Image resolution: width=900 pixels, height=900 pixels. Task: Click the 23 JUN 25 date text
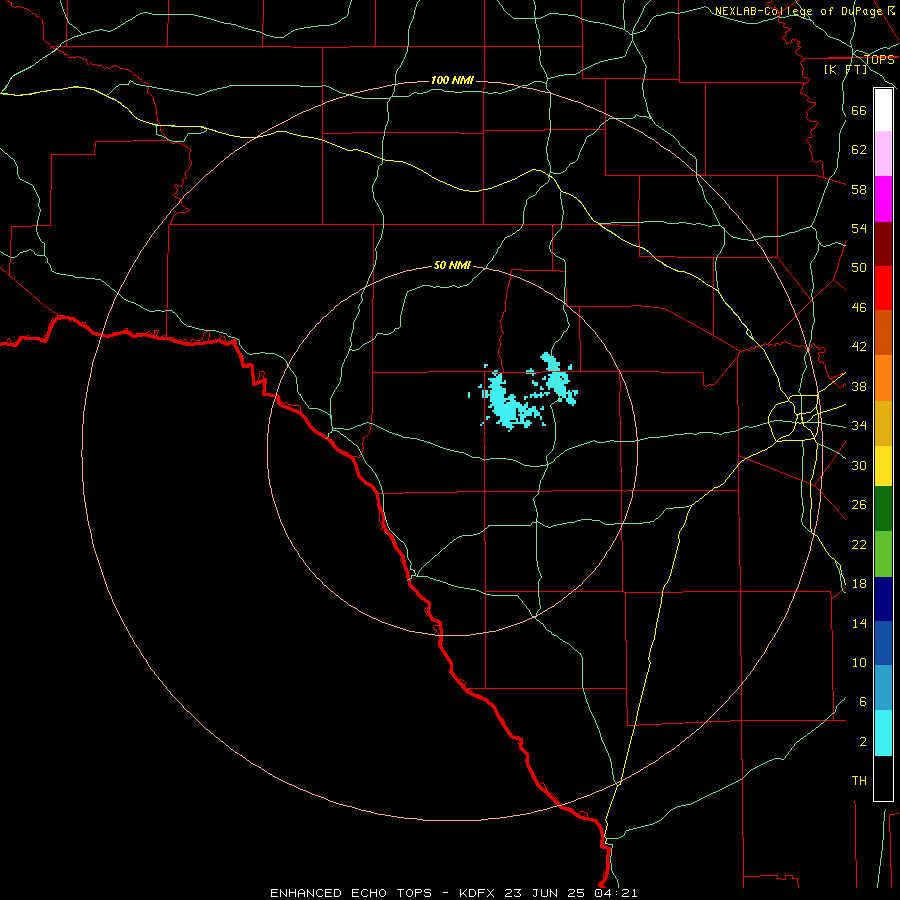(545, 893)
